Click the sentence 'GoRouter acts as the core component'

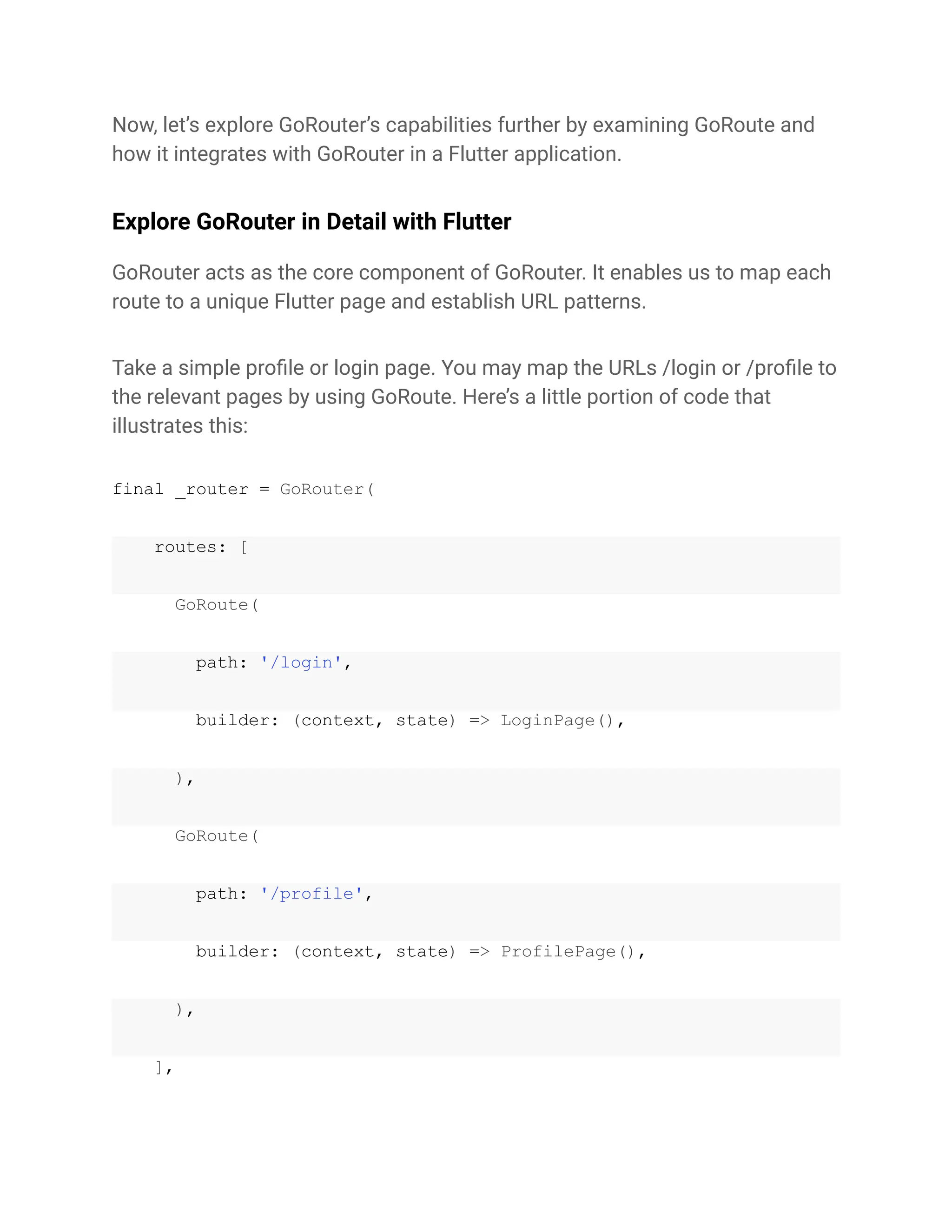pyautogui.click(x=350, y=273)
